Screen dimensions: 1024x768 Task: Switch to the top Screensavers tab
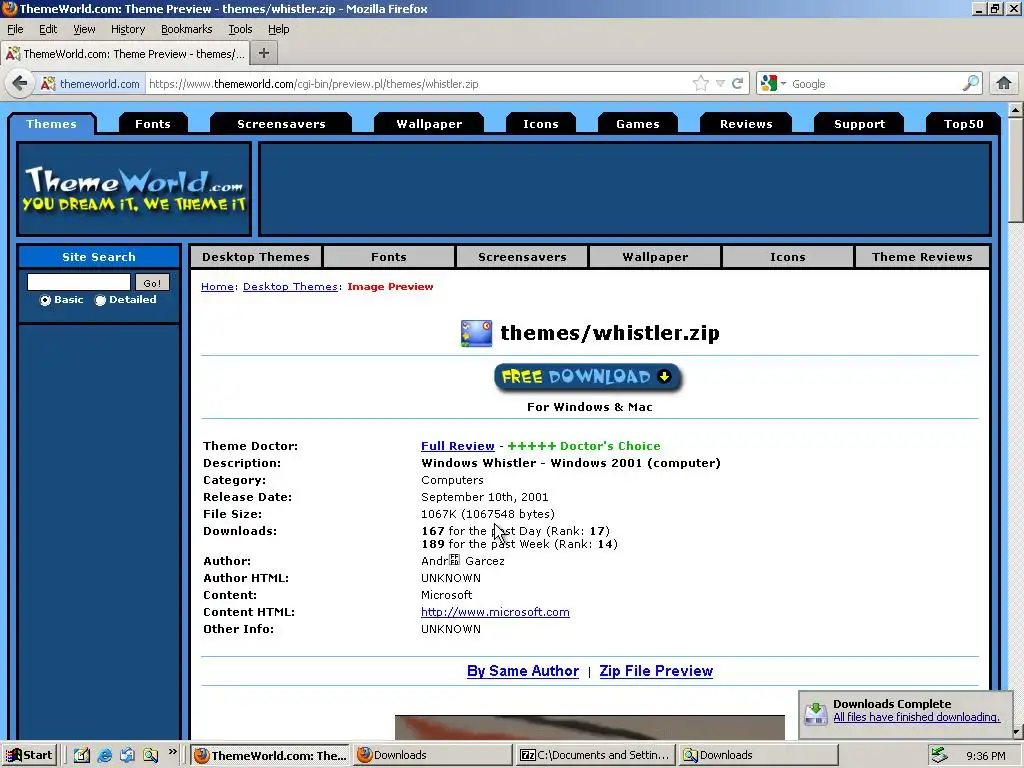click(x=281, y=124)
